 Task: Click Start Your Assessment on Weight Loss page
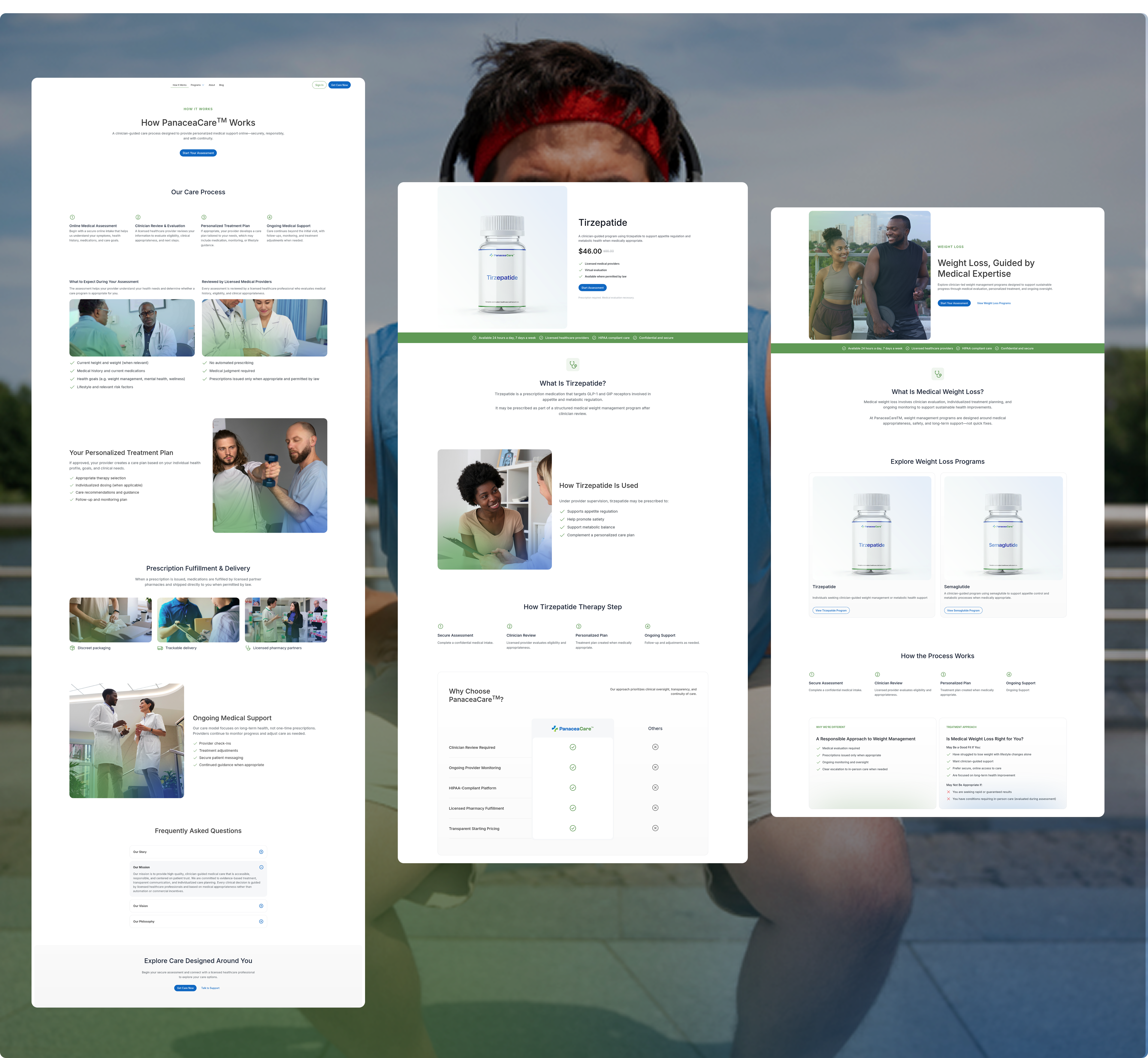(954, 303)
